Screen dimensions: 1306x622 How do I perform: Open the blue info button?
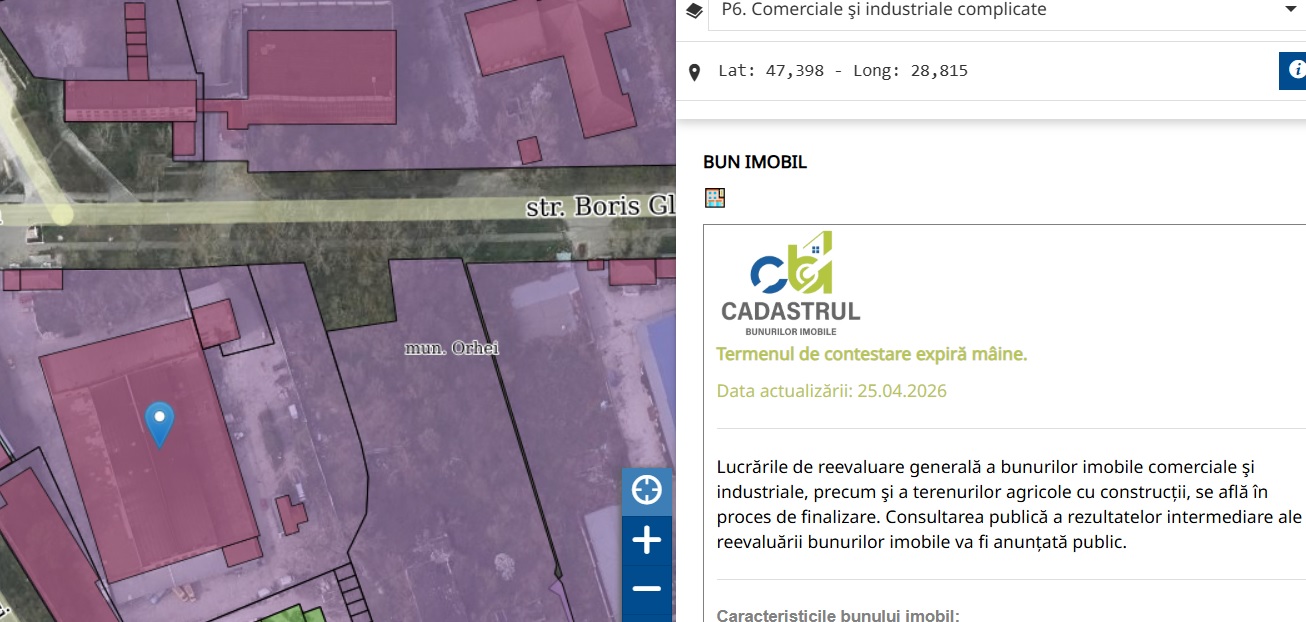tap(1295, 71)
